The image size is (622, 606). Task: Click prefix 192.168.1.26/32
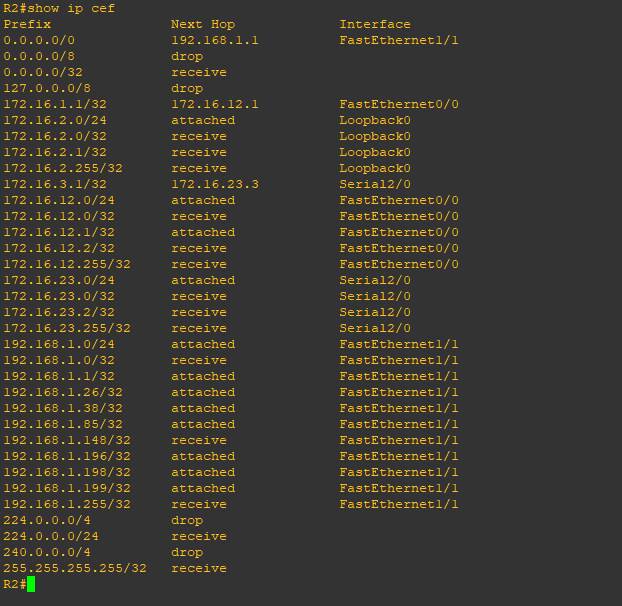(63, 392)
